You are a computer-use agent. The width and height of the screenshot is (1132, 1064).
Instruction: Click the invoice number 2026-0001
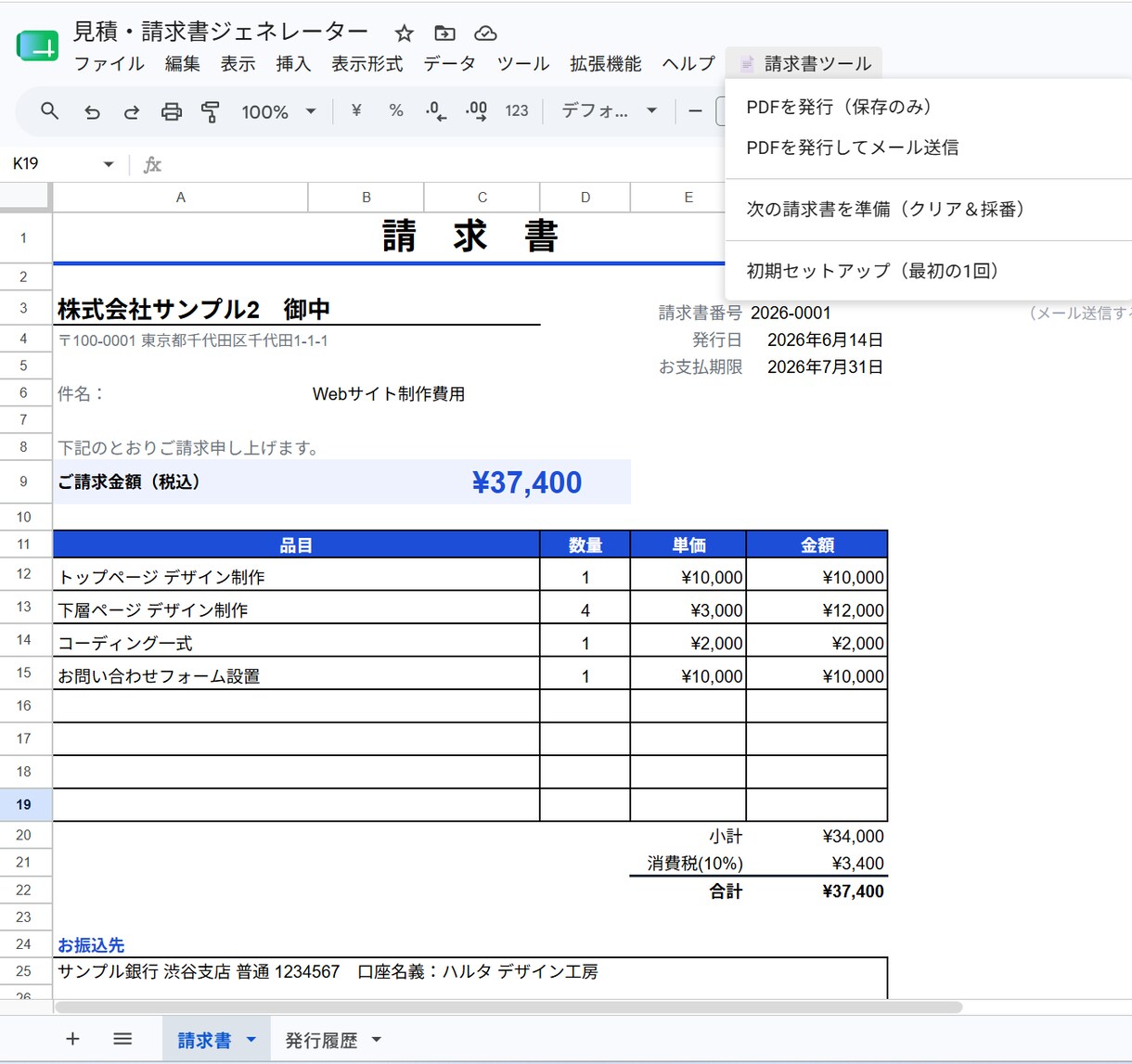(791, 314)
